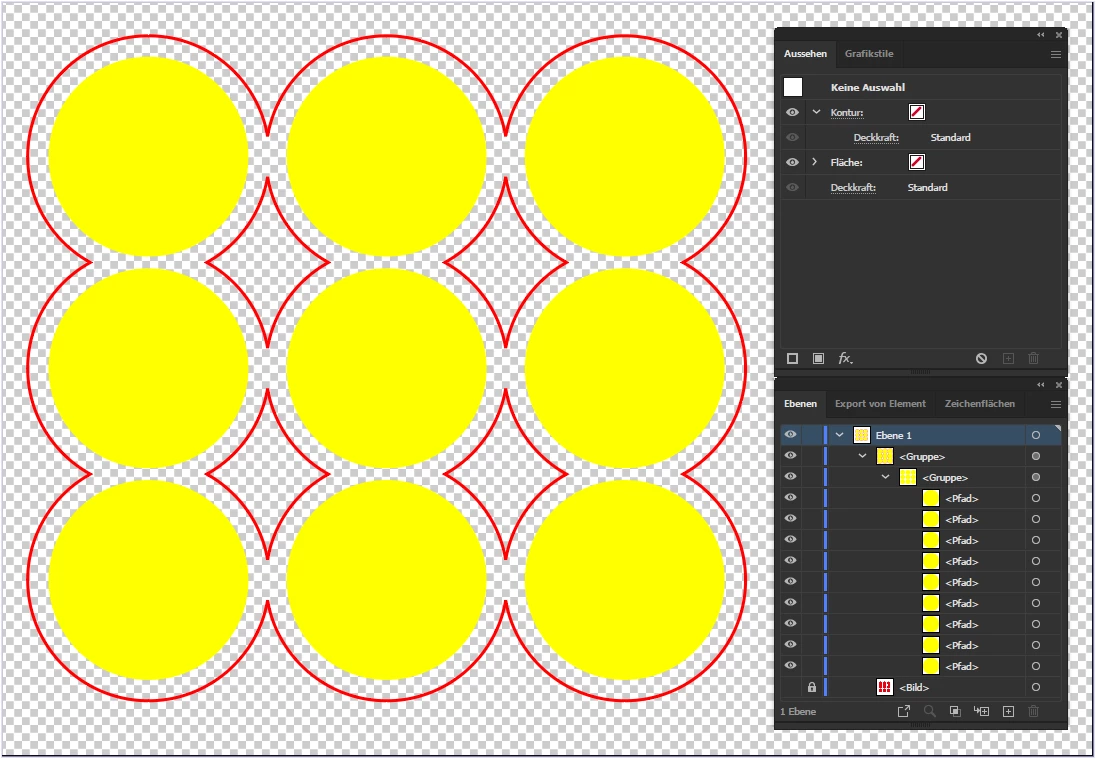Close the Ebenen panel with its X

(1059, 385)
